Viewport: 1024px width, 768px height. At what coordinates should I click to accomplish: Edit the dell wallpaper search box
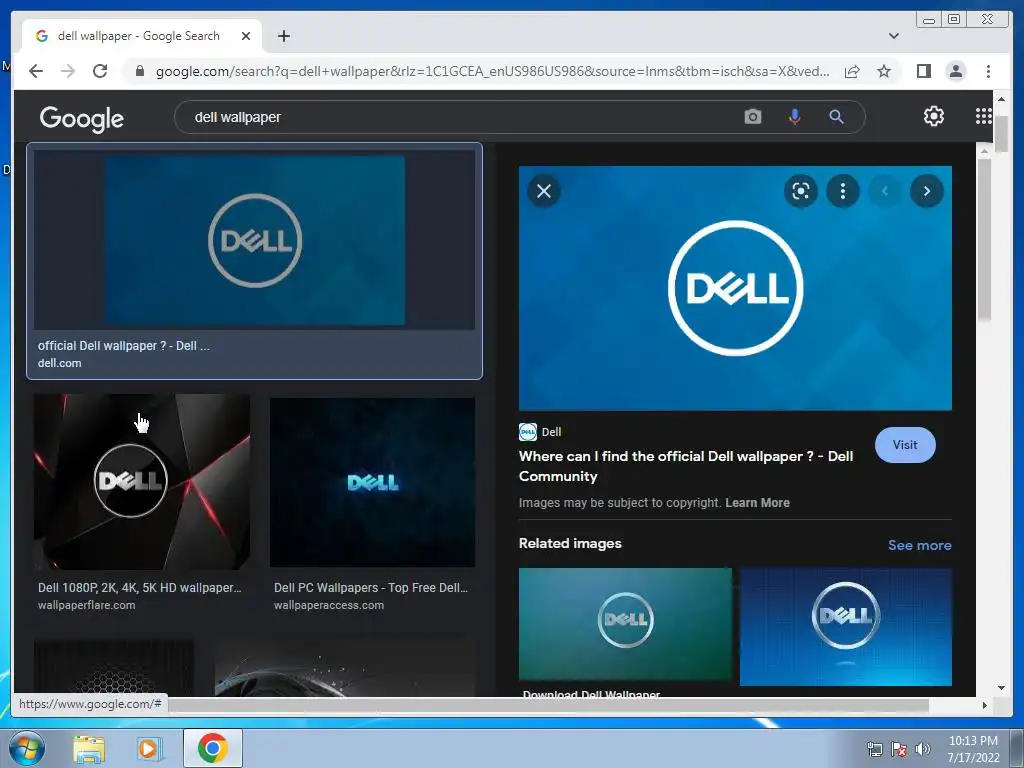[457, 117]
